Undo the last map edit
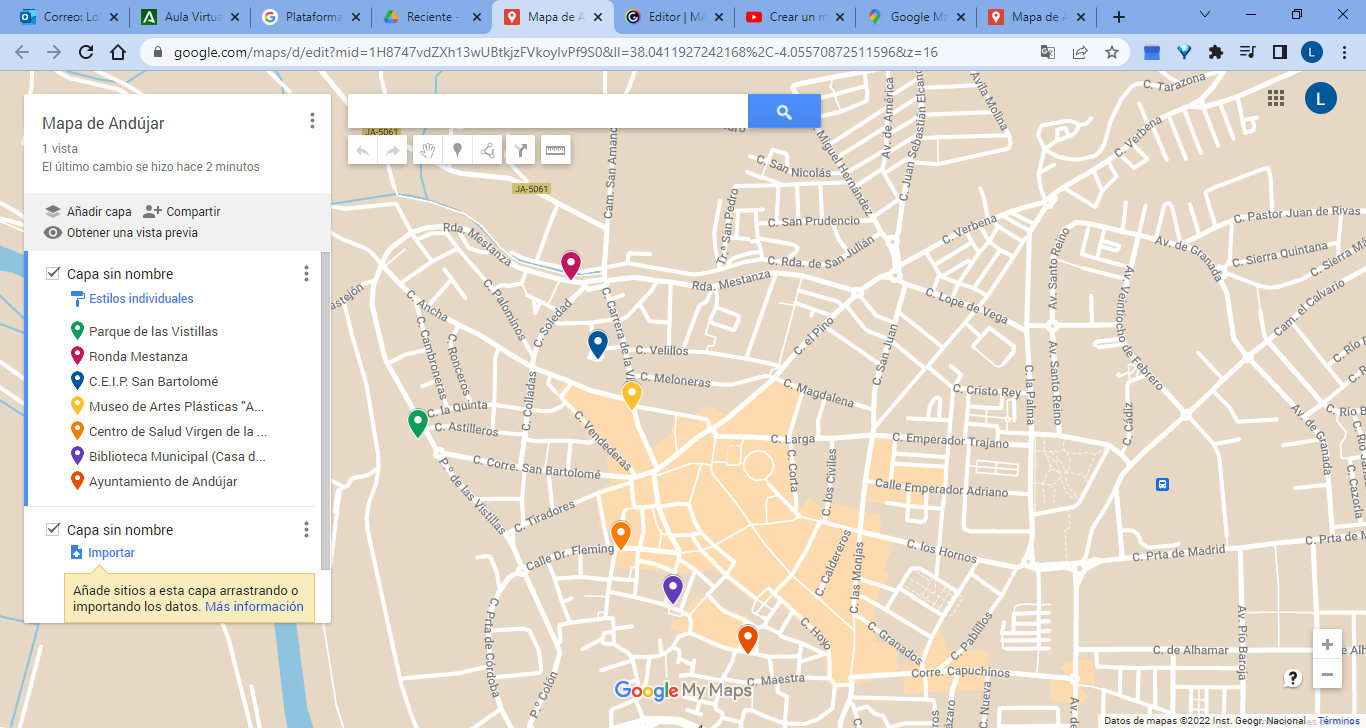Screen dimensions: 1366x728 (x=362, y=150)
